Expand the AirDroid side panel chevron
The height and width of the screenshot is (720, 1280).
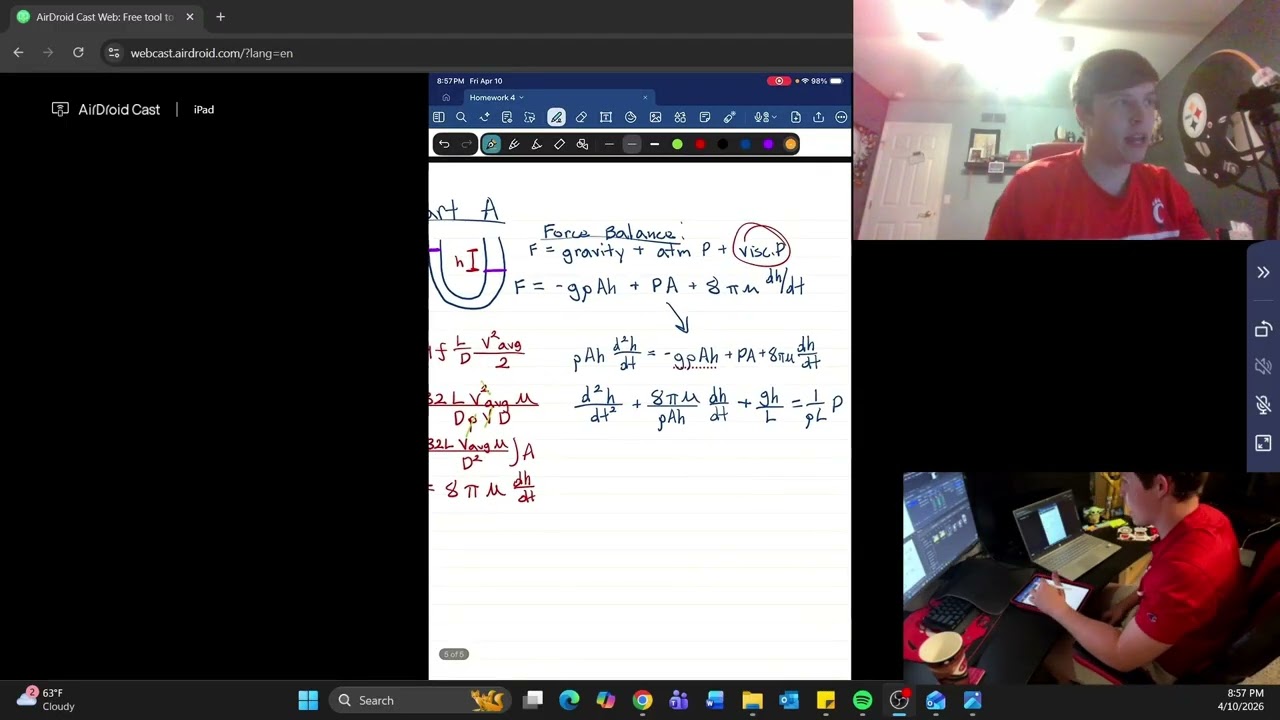1263,273
